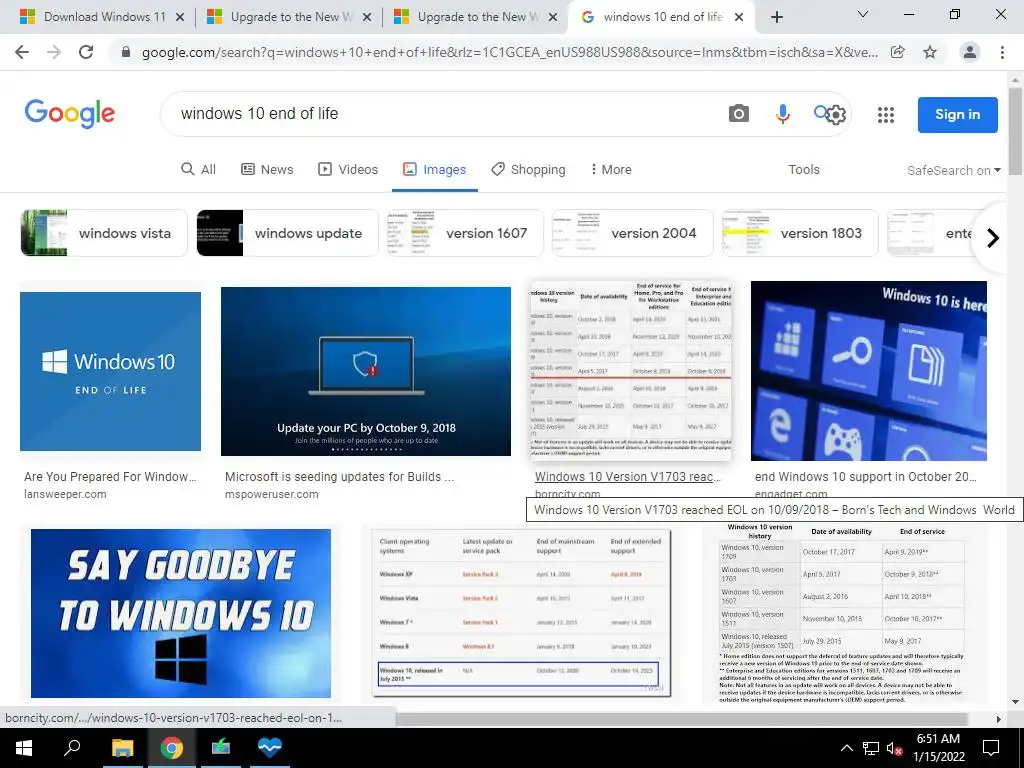Select the windows vista suggestion chip

104,233
